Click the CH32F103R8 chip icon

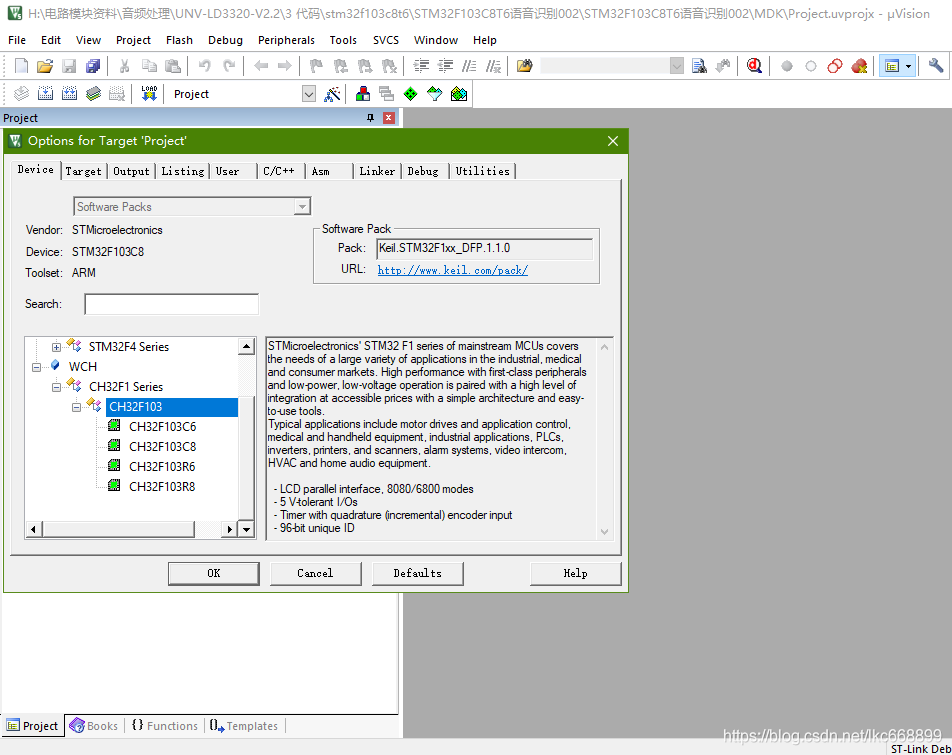point(114,486)
